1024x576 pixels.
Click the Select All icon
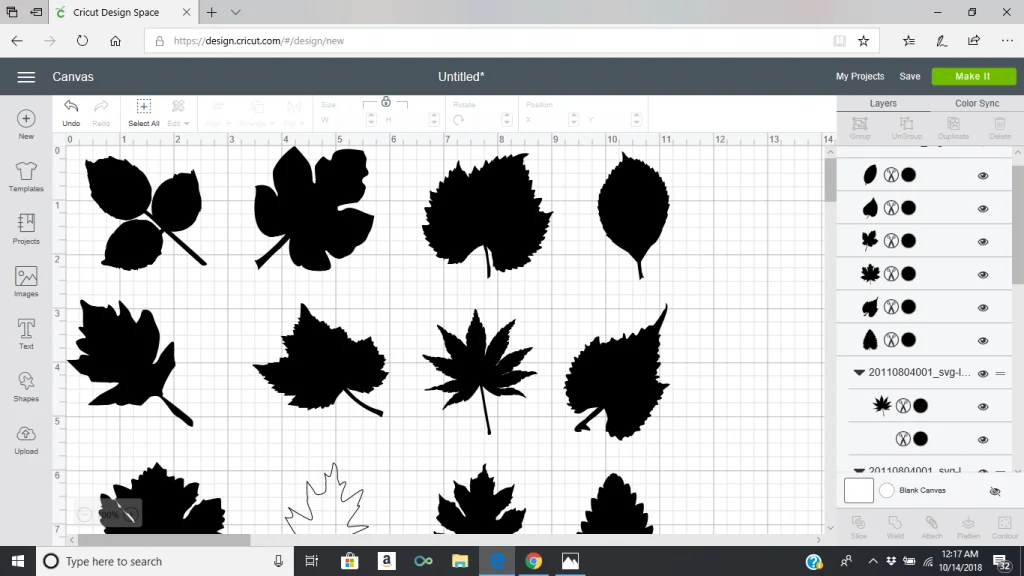click(144, 107)
